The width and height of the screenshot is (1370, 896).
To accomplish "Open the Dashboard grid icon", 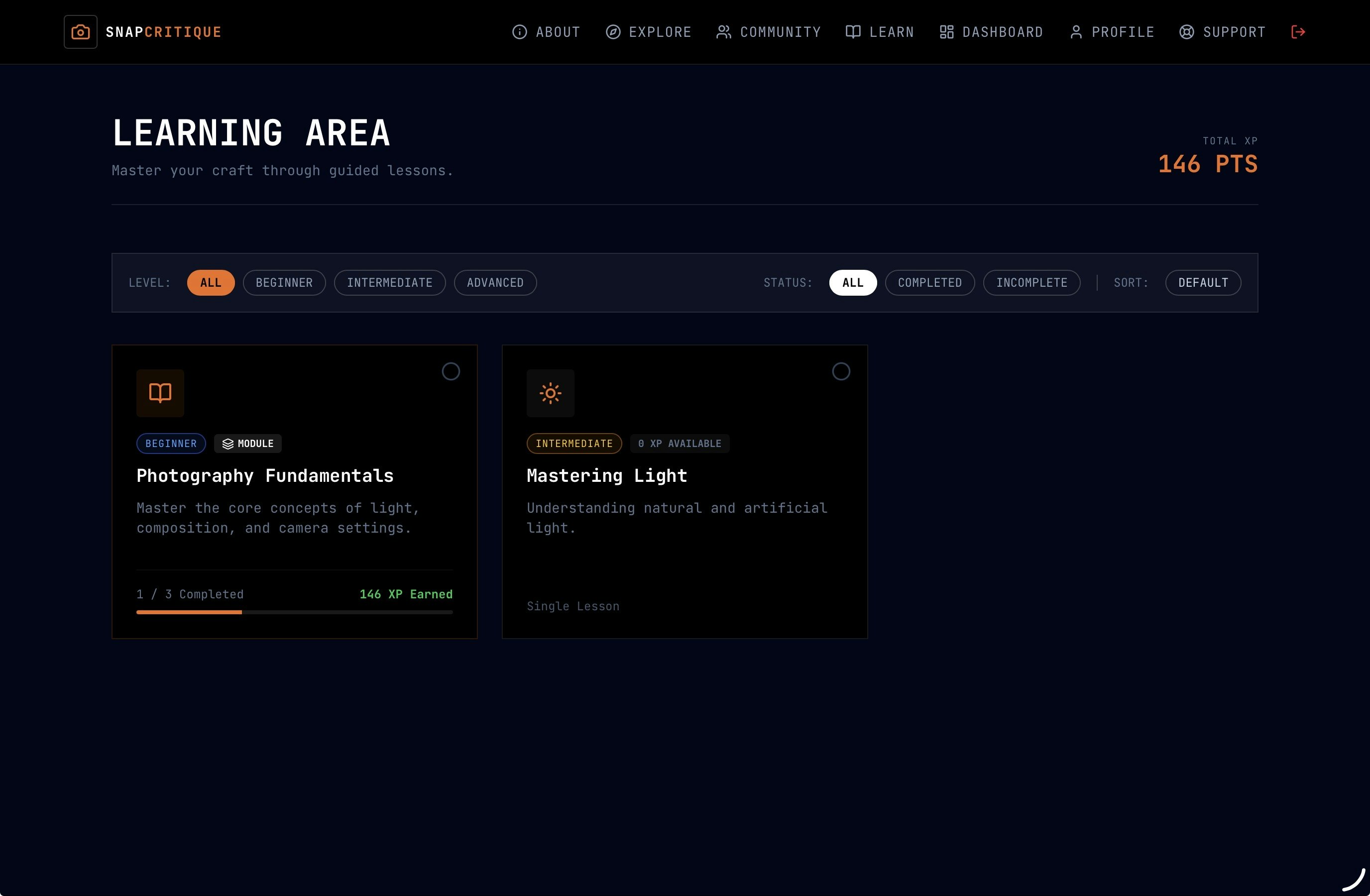I will [x=946, y=32].
